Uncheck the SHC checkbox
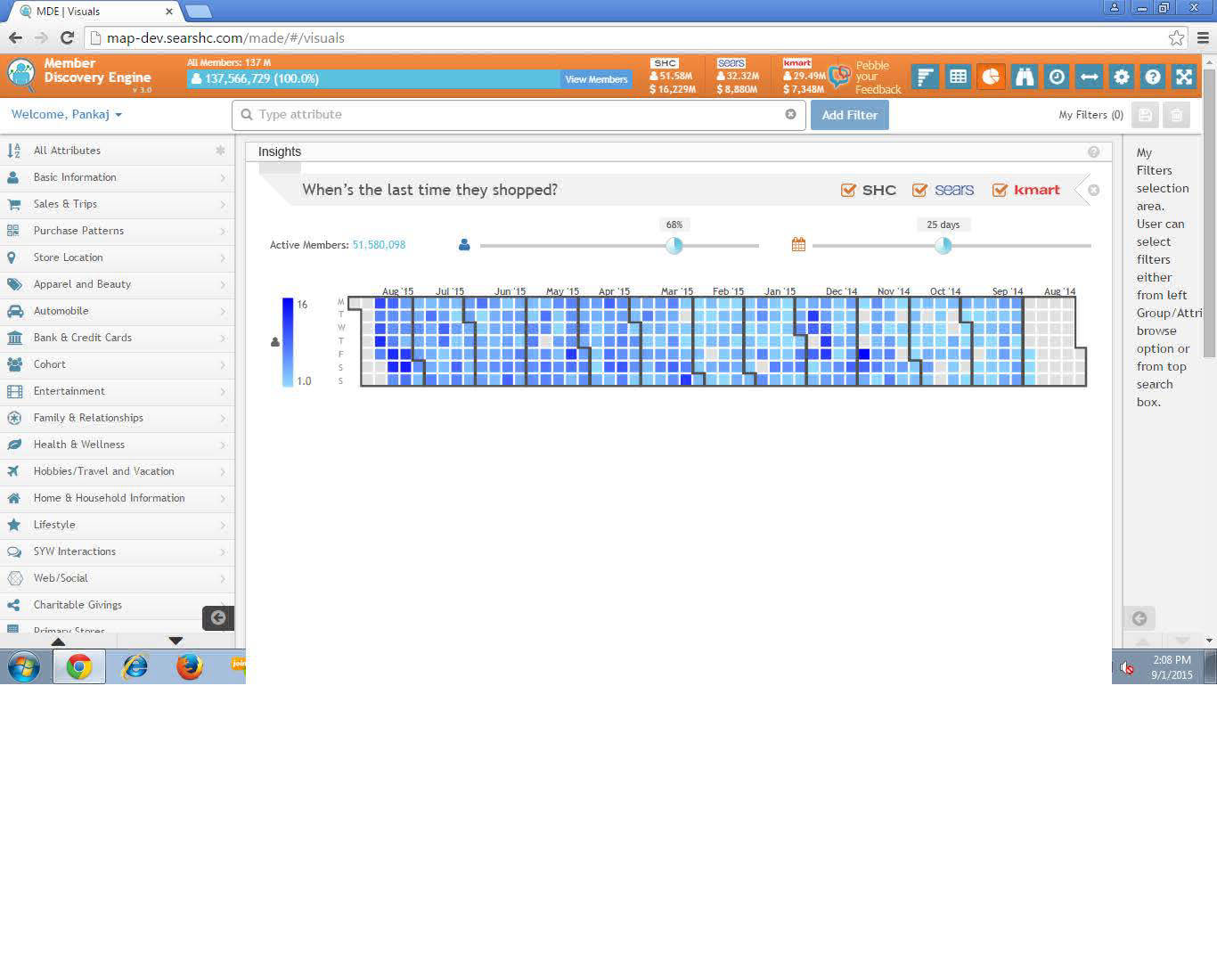 [x=848, y=190]
